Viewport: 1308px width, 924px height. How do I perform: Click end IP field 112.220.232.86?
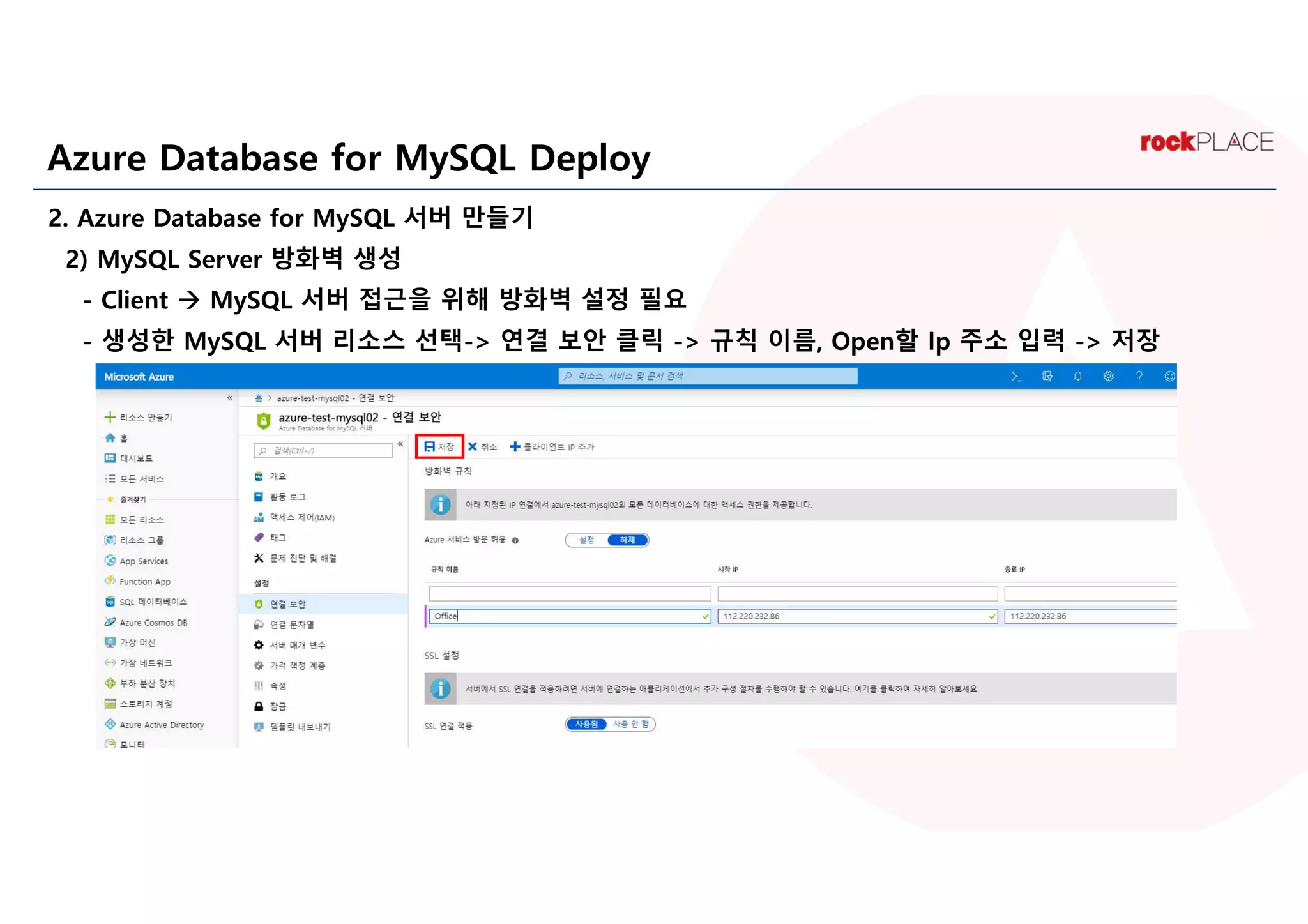(1090, 616)
